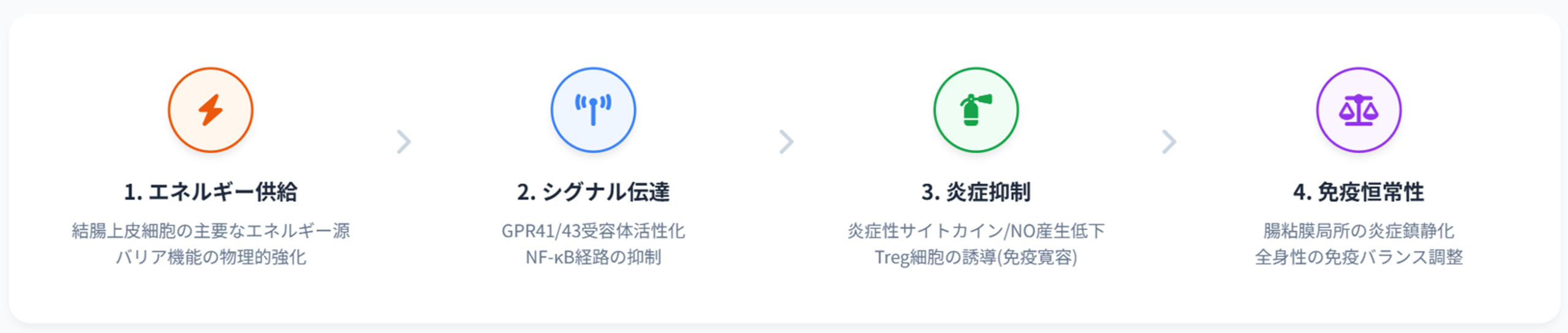Click the green fire extinguisher icon

[x=976, y=110]
